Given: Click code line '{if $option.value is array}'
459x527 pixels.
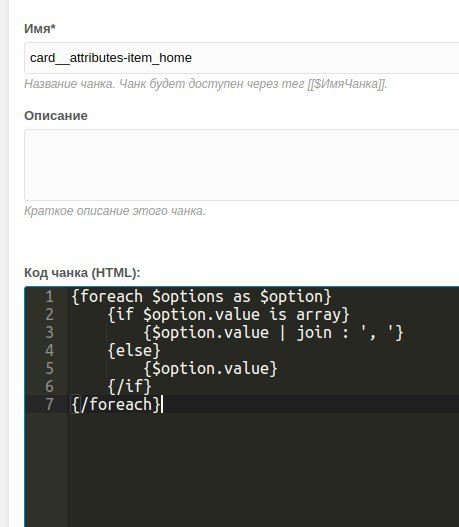Looking at the screenshot, I should pyautogui.click(x=228, y=315).
